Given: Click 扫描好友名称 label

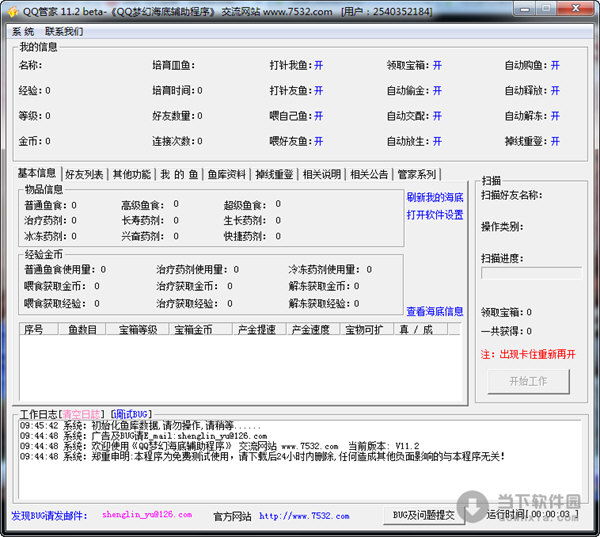Looking at the screenshot, I should coord(512,195).
